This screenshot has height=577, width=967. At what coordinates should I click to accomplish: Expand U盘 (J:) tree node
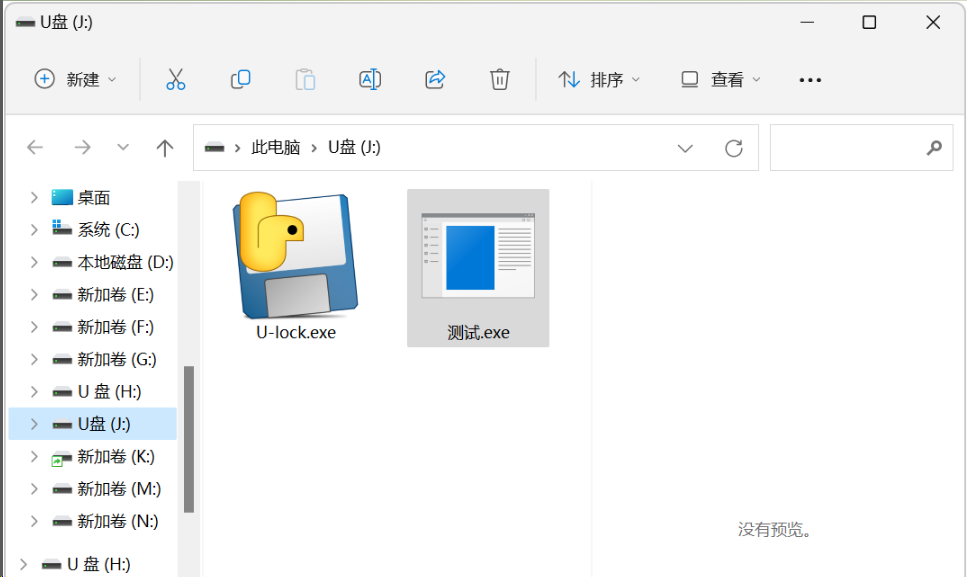coord(34,424)
